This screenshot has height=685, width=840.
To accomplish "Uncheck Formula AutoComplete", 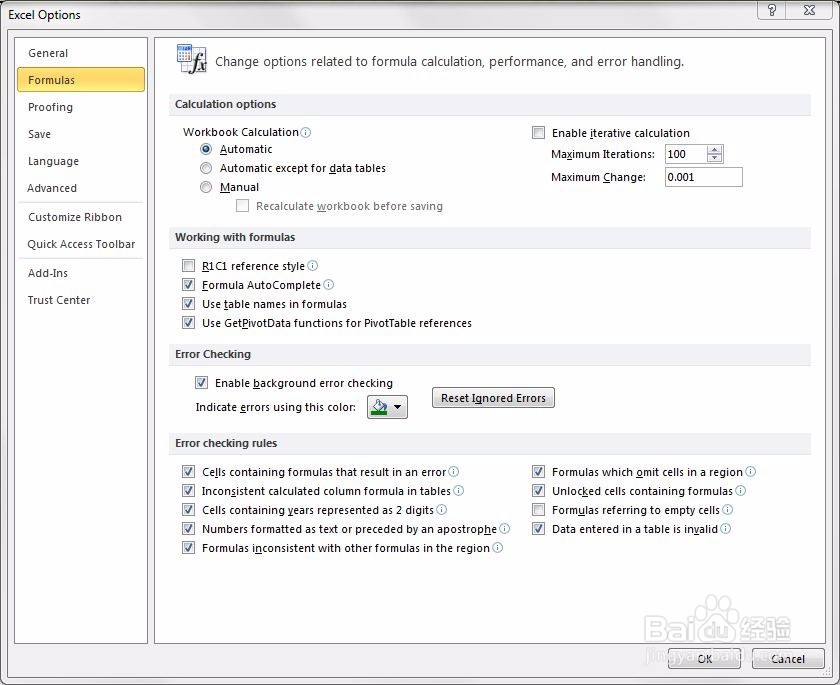I will click(x=189, y=285).
